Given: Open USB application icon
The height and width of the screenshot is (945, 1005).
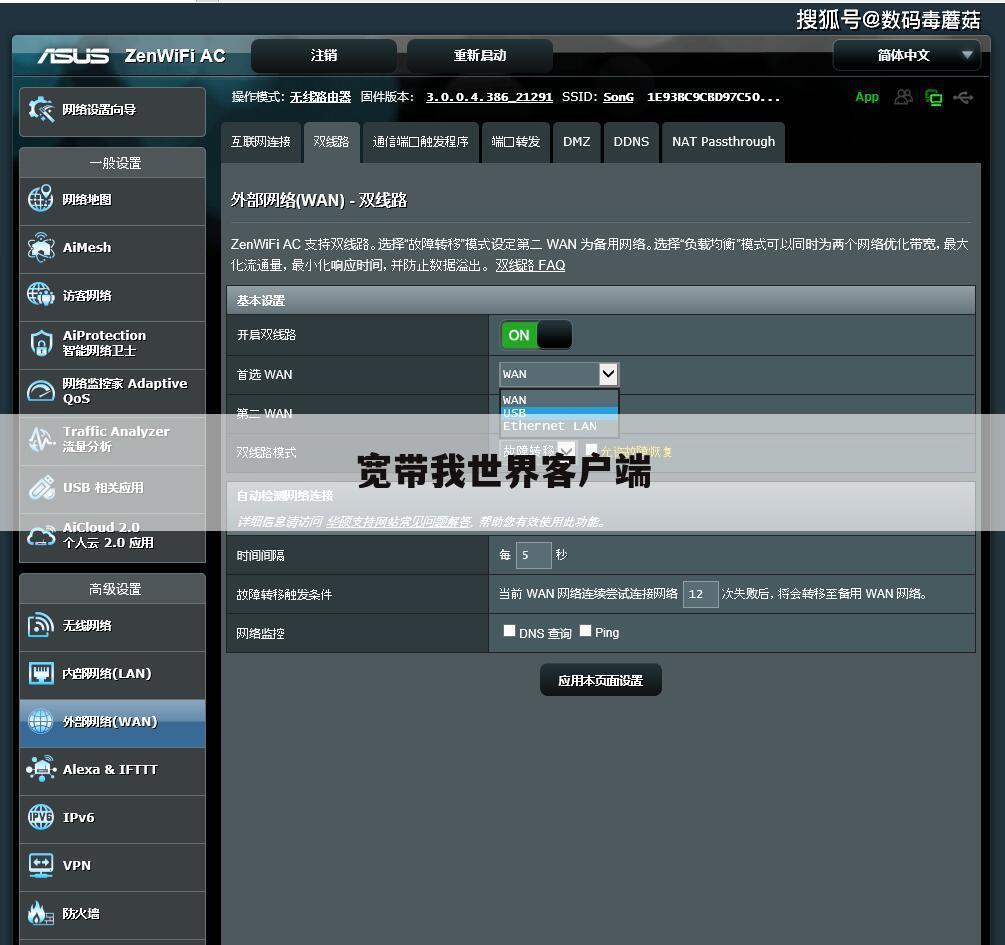Looking at the screenshot, I should (x=40, y=487).
